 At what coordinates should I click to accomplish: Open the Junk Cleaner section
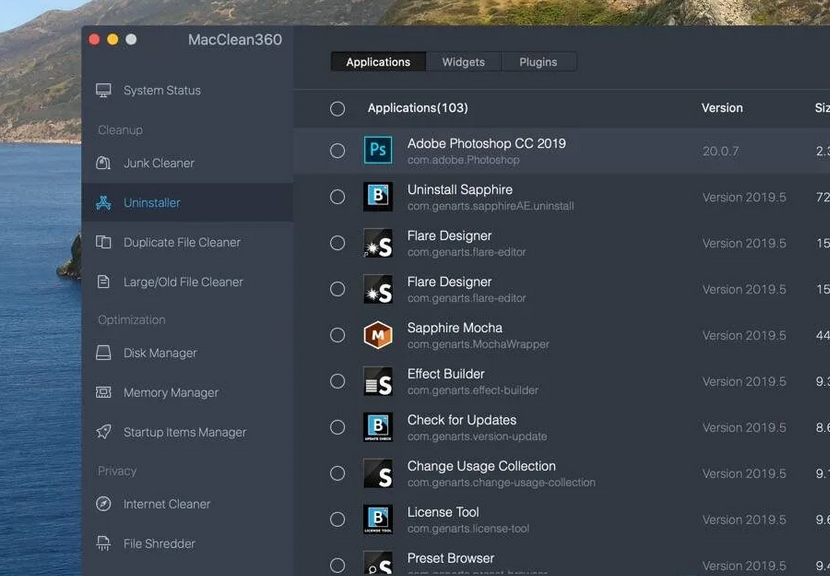click(x=159, y=163)
